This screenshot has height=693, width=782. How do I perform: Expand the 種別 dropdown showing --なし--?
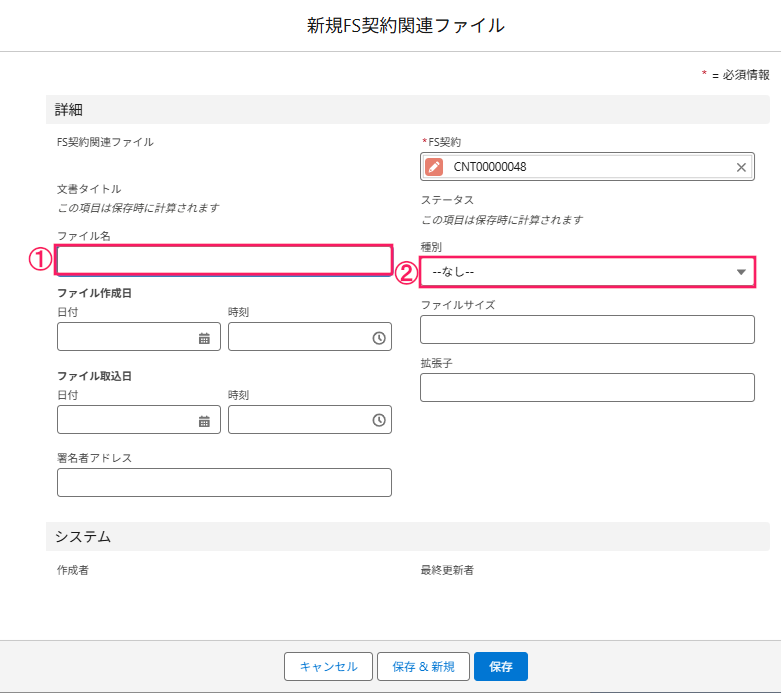(x=587, y=272)
